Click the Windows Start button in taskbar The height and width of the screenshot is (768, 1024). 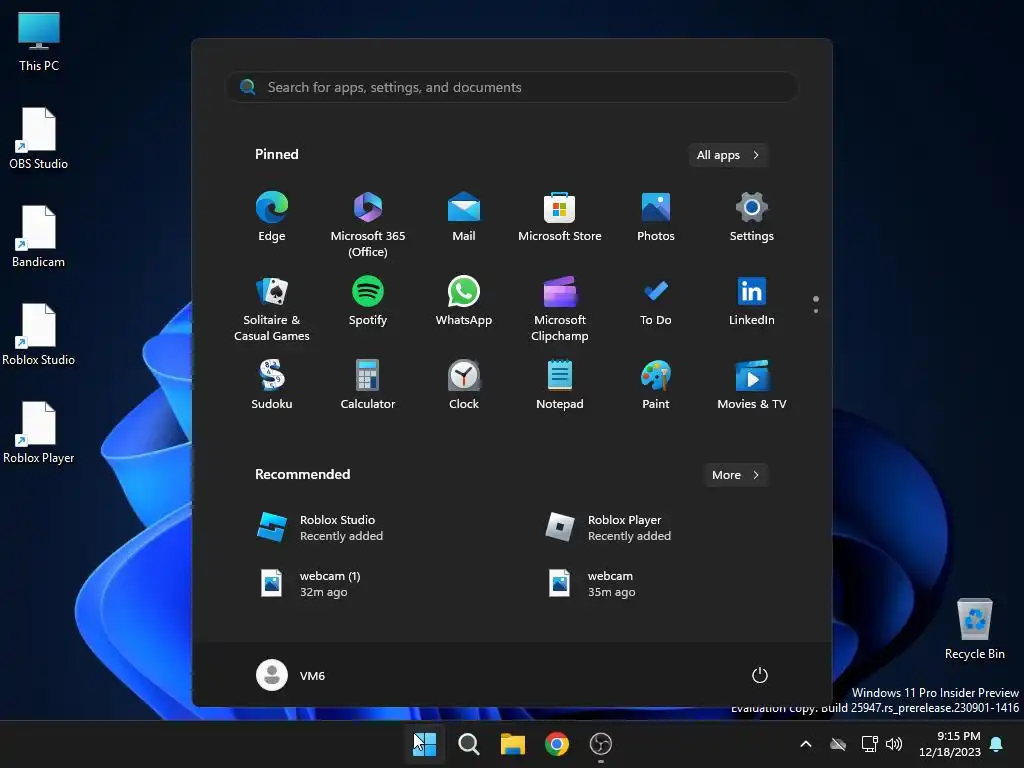click(424, 744)
